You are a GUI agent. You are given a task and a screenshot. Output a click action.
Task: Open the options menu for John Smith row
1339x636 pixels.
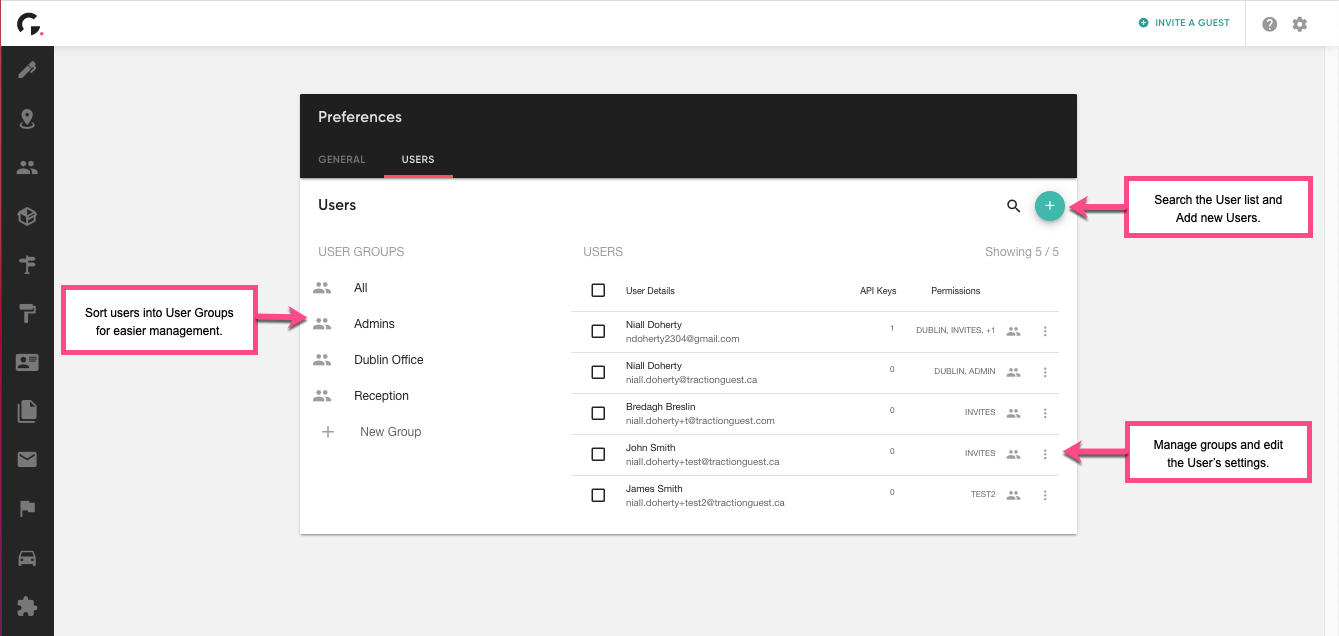point(1045,454)
